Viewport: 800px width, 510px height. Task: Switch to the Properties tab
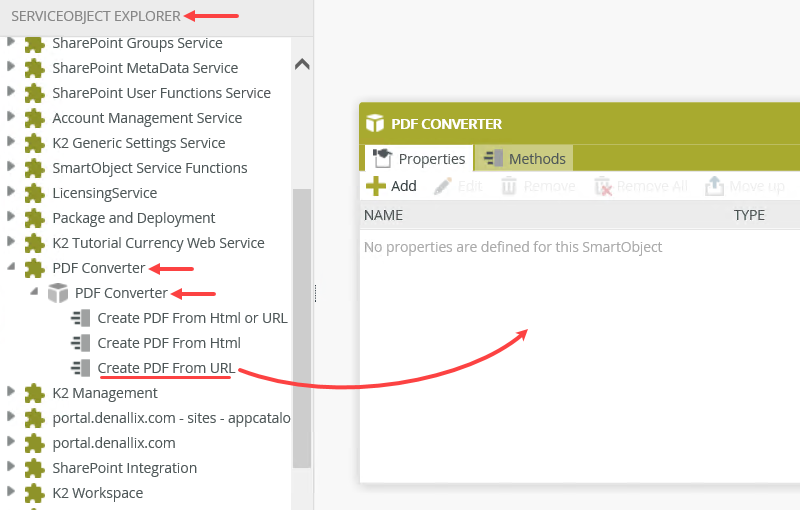pyautogui.click(x=419, y=159)
